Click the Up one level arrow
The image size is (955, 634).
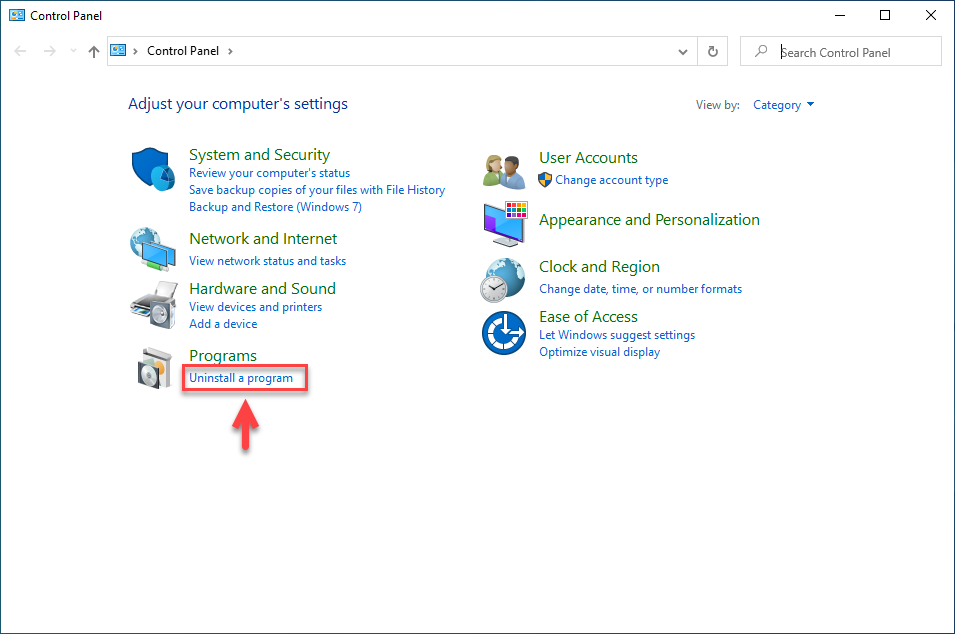coord(94,52)
